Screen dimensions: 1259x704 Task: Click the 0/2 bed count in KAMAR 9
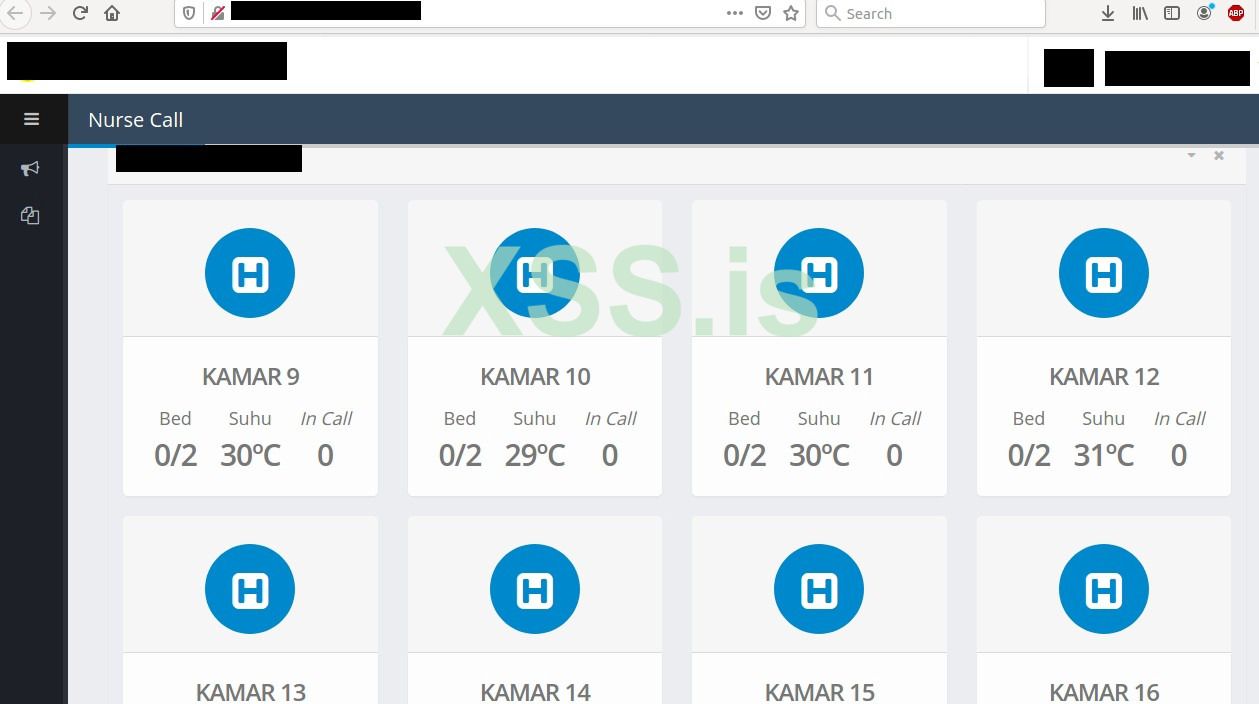pyautogui.click(x=176, y=456)
